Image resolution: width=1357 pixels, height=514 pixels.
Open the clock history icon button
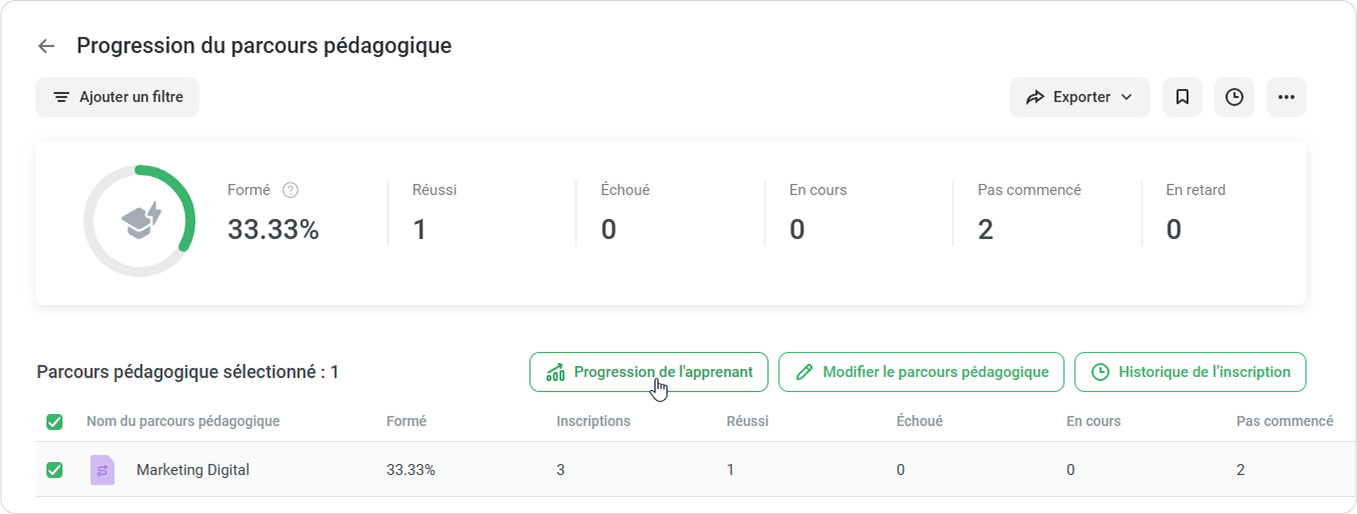pyautogui.click(x=1234, y=97)
